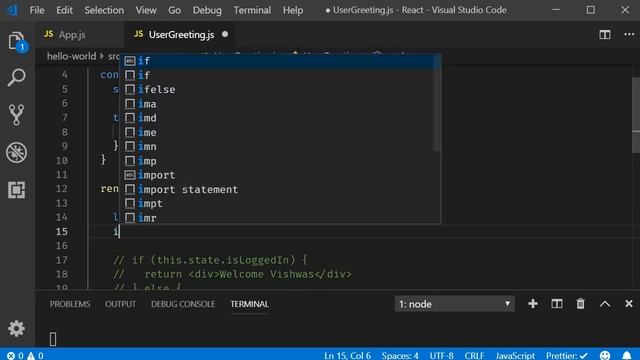Open the File menu
640x360 pixels.
[x=37, y=10]
